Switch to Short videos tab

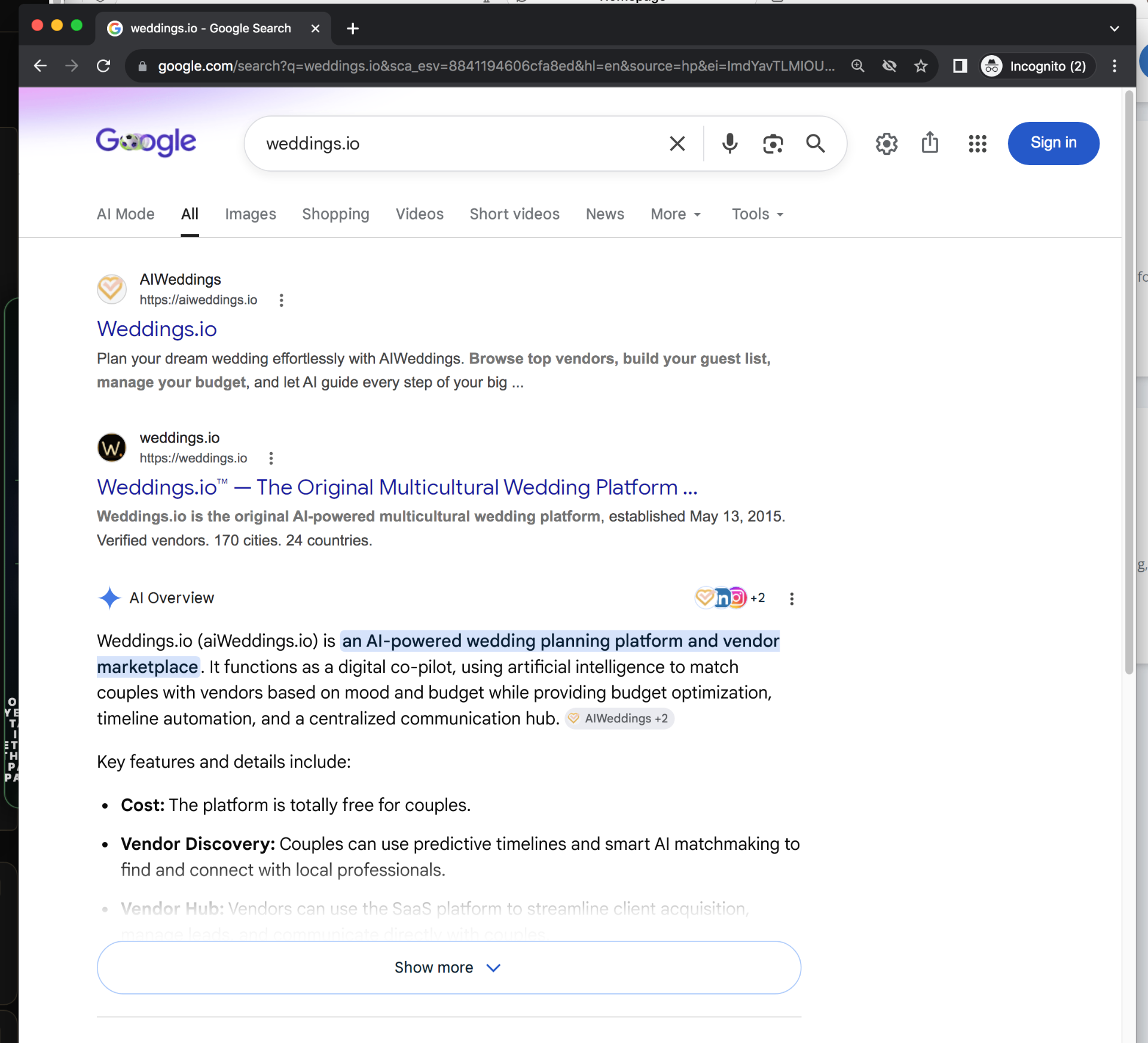[514, 214]
